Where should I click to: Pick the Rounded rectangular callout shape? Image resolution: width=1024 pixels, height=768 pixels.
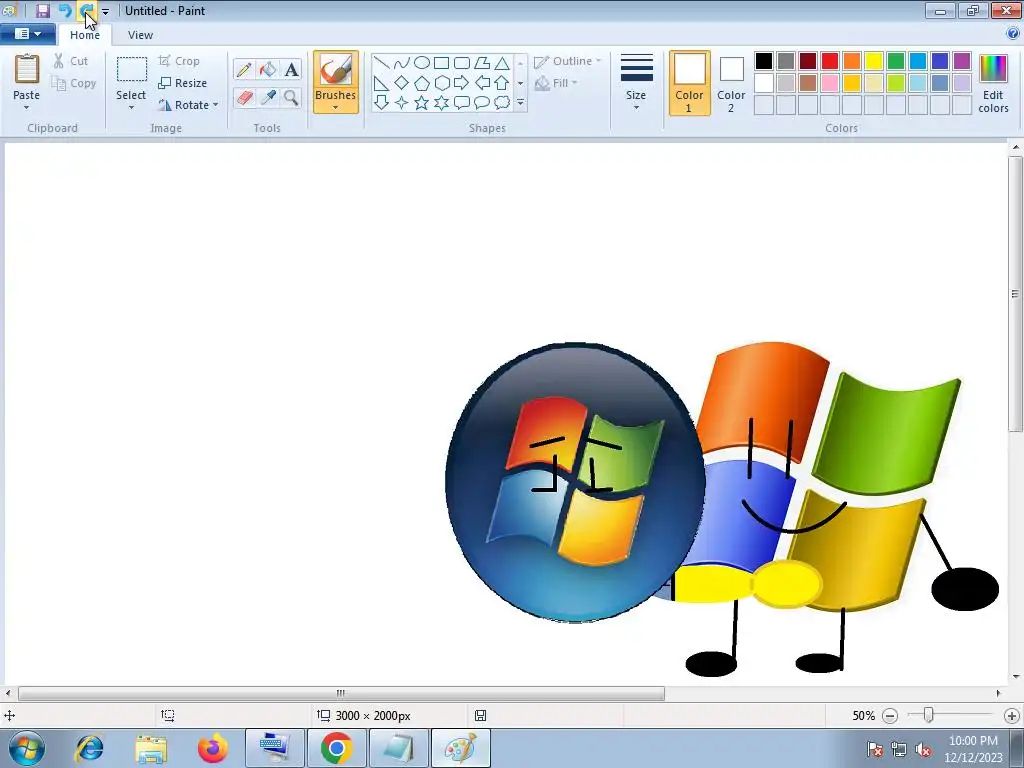[x=462, y=103]
